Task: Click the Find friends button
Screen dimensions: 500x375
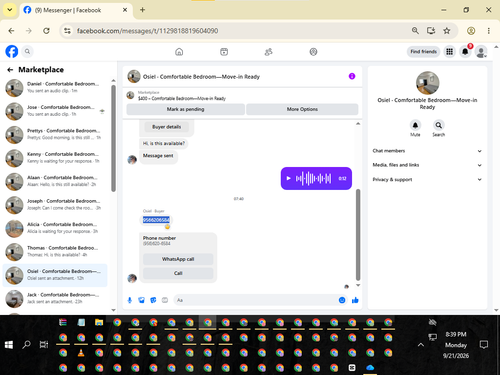Action: pyautogui.click(x=423, y=52)
